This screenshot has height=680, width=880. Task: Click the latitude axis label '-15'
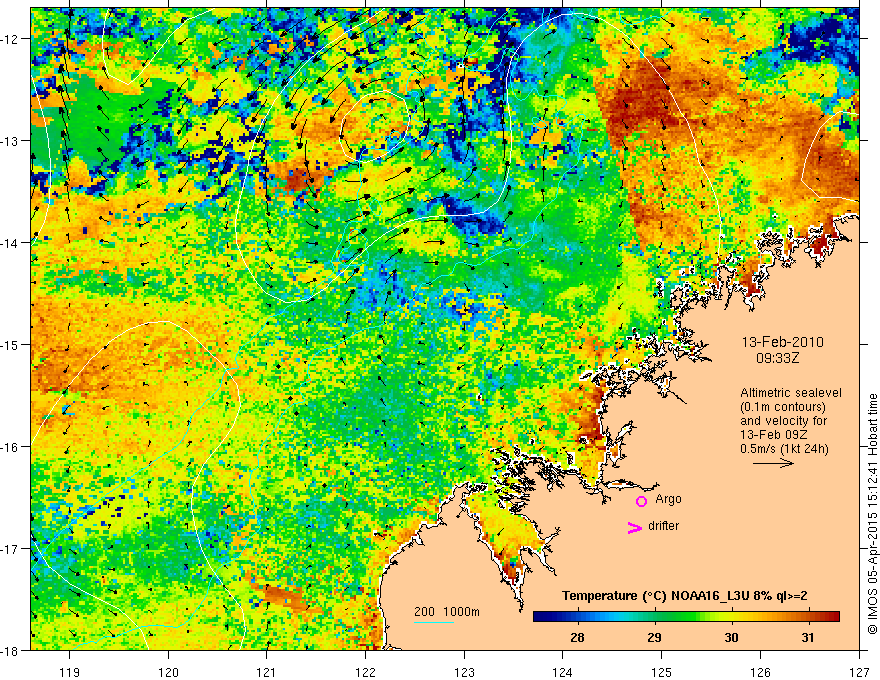click(x=11, y=344)
